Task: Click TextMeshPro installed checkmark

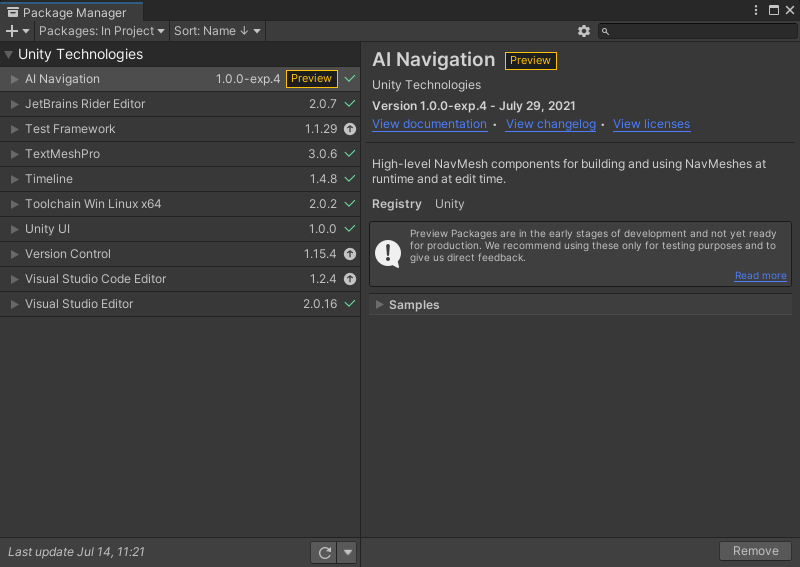Action: coord(350,154)
